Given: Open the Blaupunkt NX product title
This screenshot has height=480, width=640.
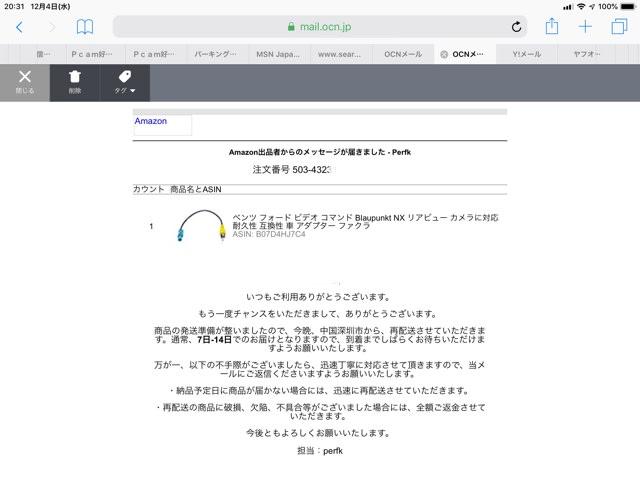Looking at the screenshot, I should pyautogui.click(x=365, y=221).
